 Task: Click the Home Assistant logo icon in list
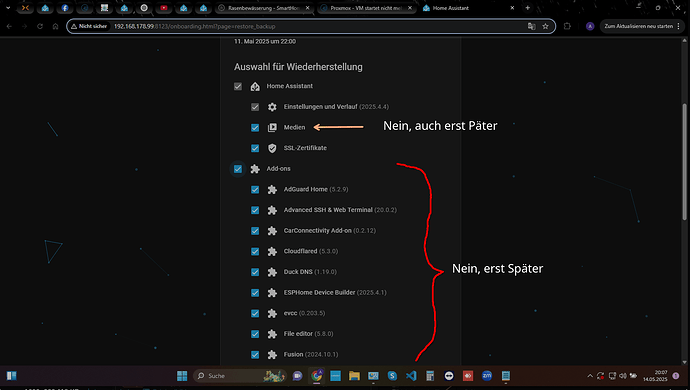[255, 86]
